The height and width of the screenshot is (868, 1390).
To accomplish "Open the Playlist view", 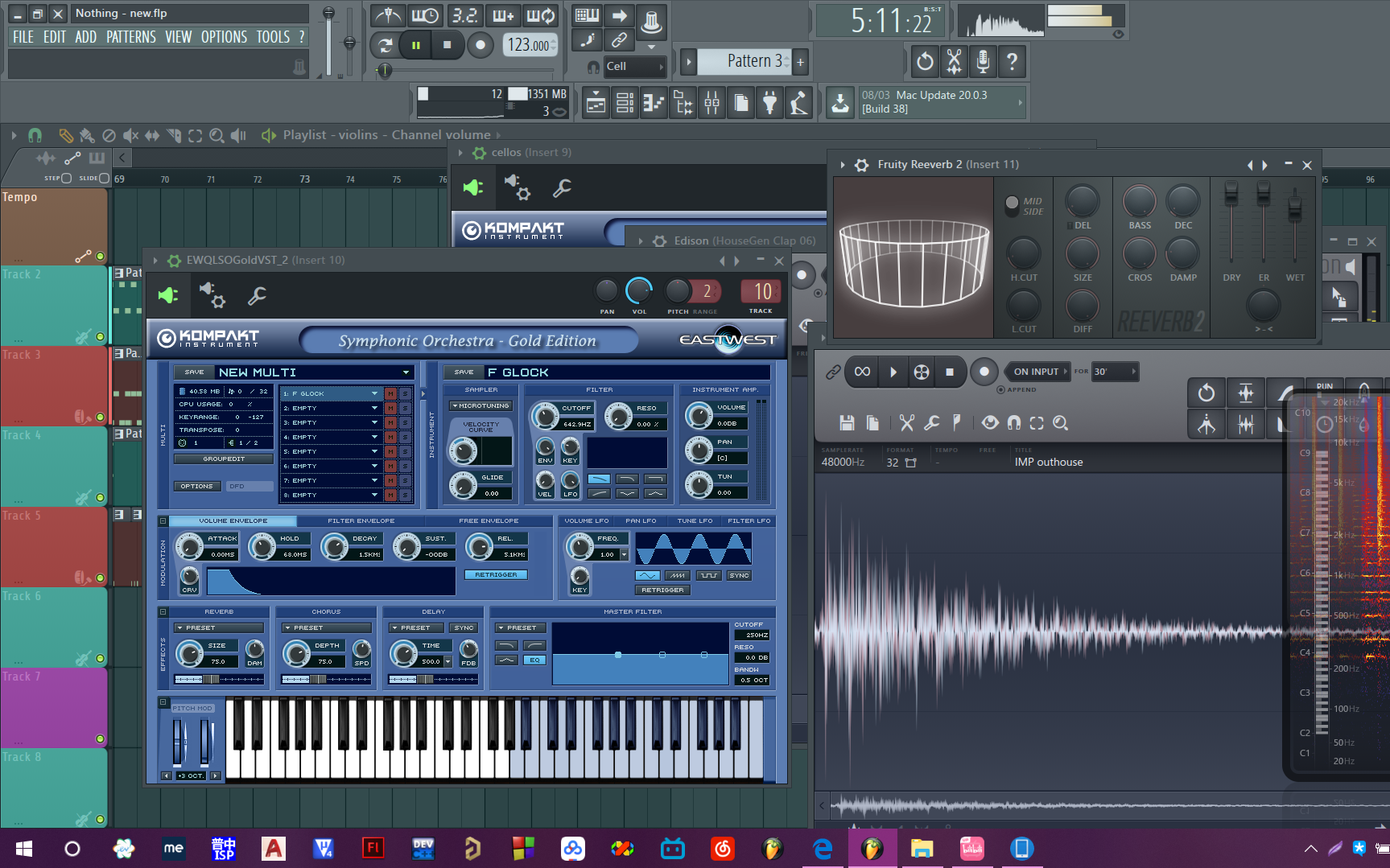I will 596,103.
